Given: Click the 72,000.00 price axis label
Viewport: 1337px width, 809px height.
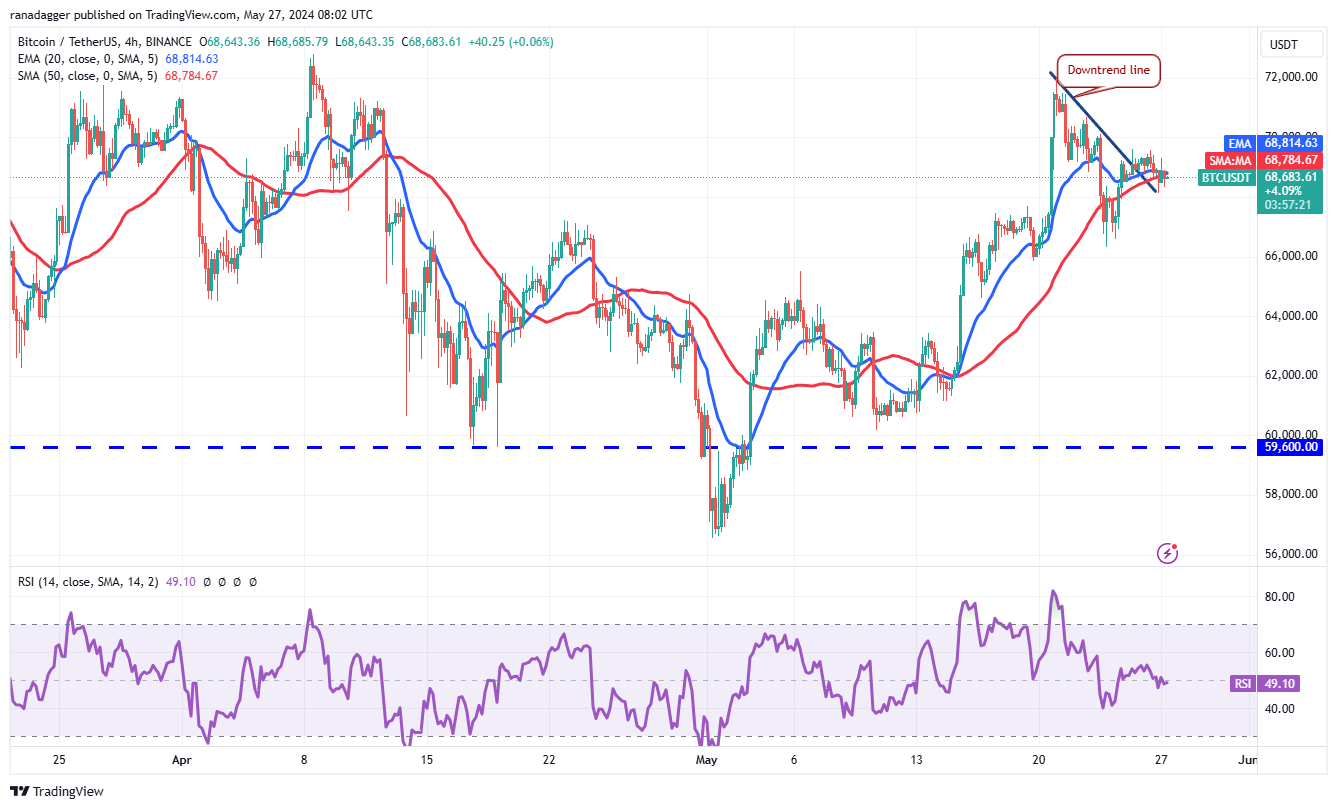Looking at the screenshot, I should (x=1292, y=77).
